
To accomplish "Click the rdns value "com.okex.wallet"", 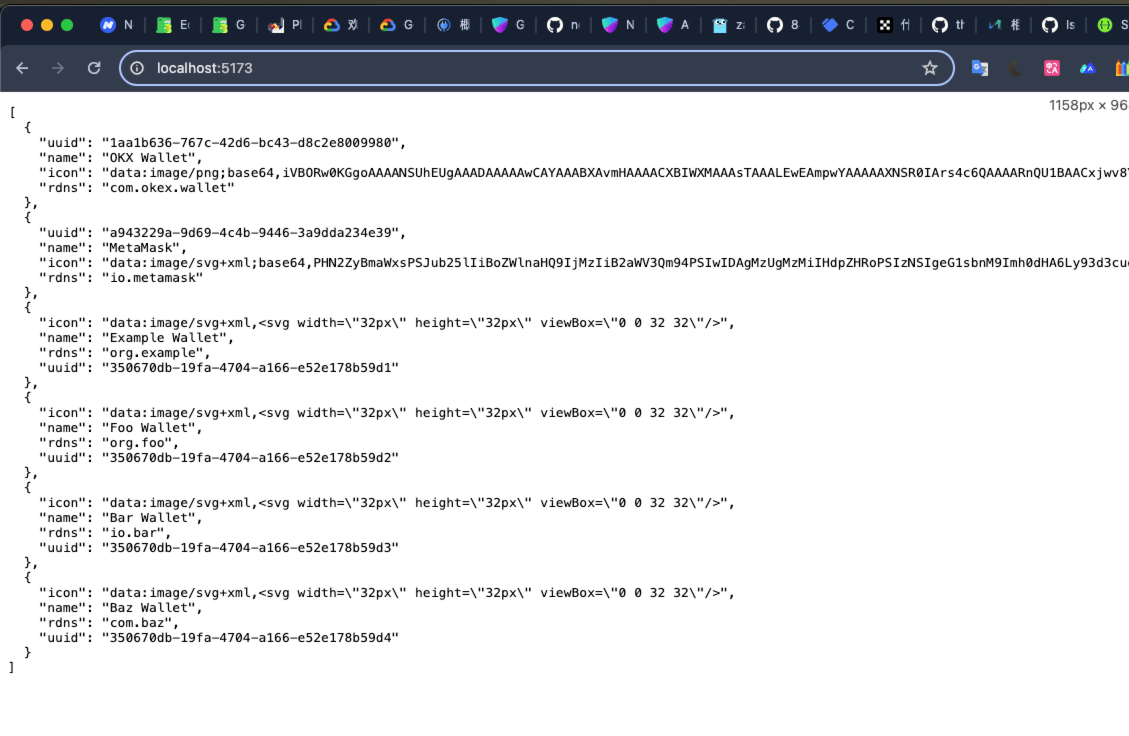I will pos(168,188).
